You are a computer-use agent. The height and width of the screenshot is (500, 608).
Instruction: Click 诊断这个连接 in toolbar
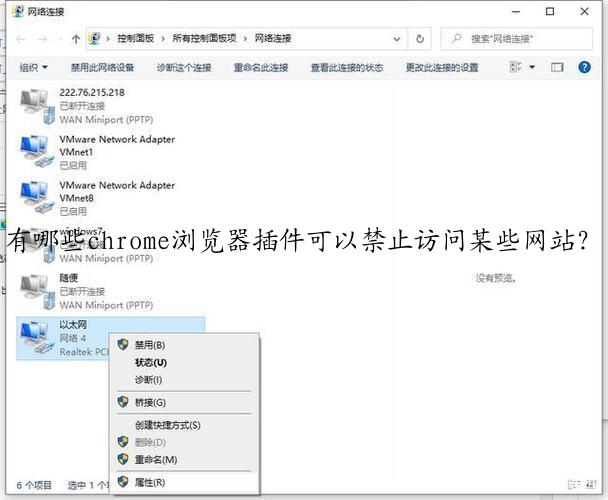pyautogui.click(x=184, y=67)
